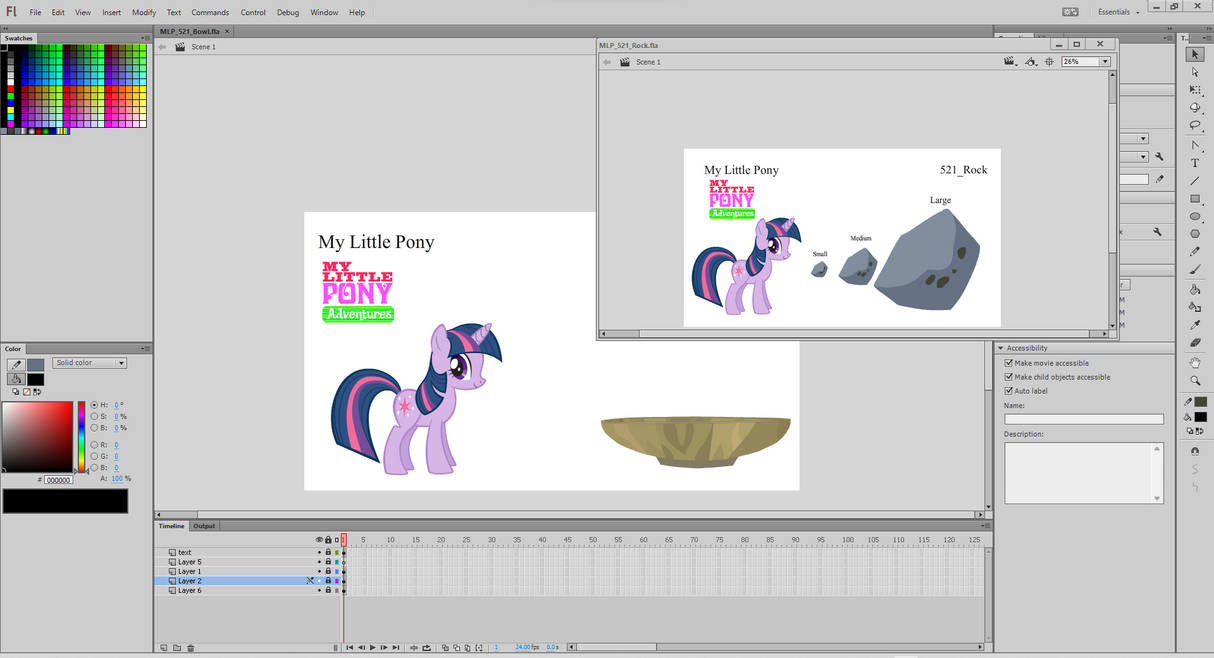The height and width of the screenshot is (658, 1214).
Task: Select the G green radio button
Action: [x=94, y=456]
